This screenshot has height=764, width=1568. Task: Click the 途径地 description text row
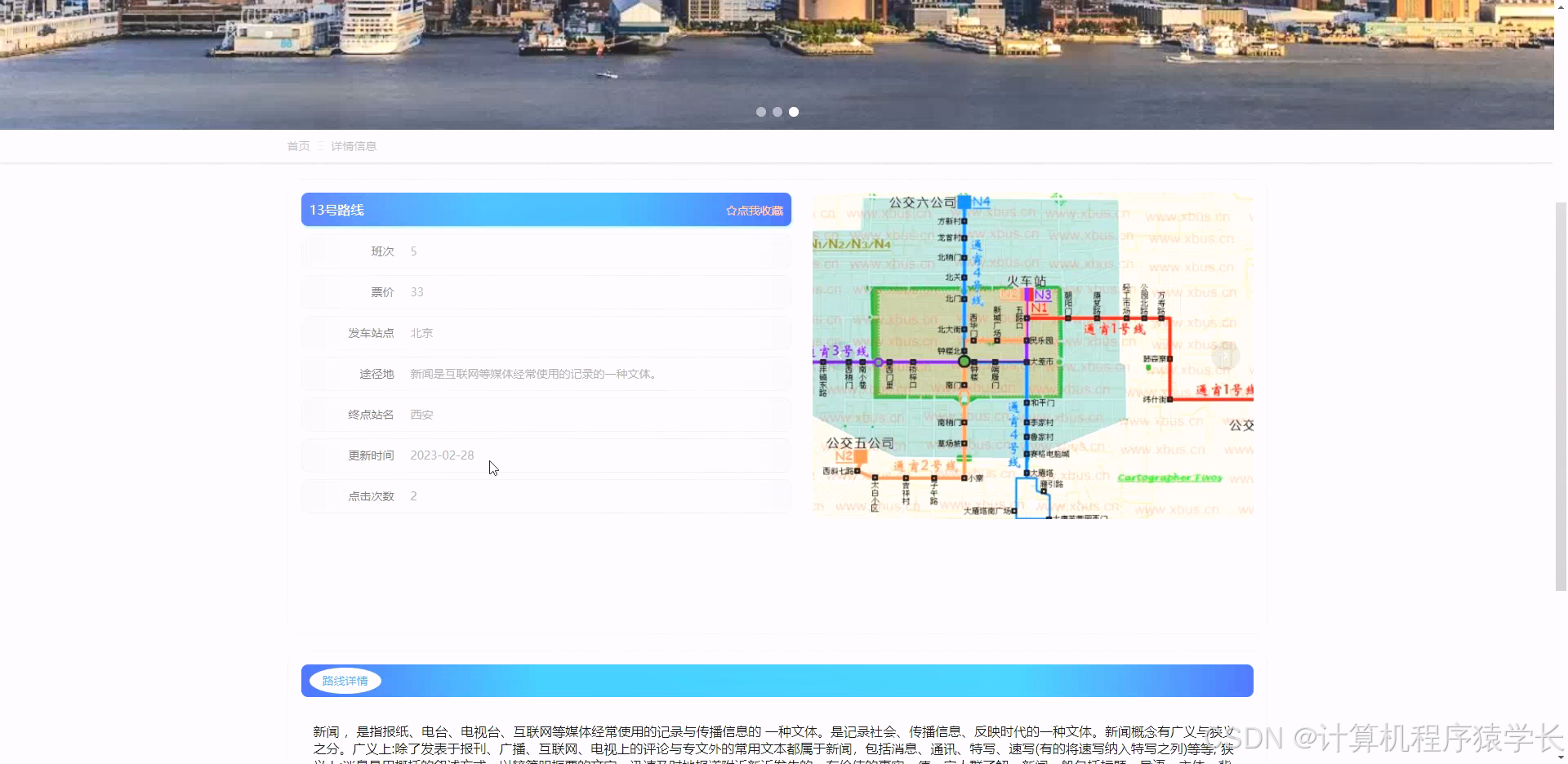[x=535, y=374]
